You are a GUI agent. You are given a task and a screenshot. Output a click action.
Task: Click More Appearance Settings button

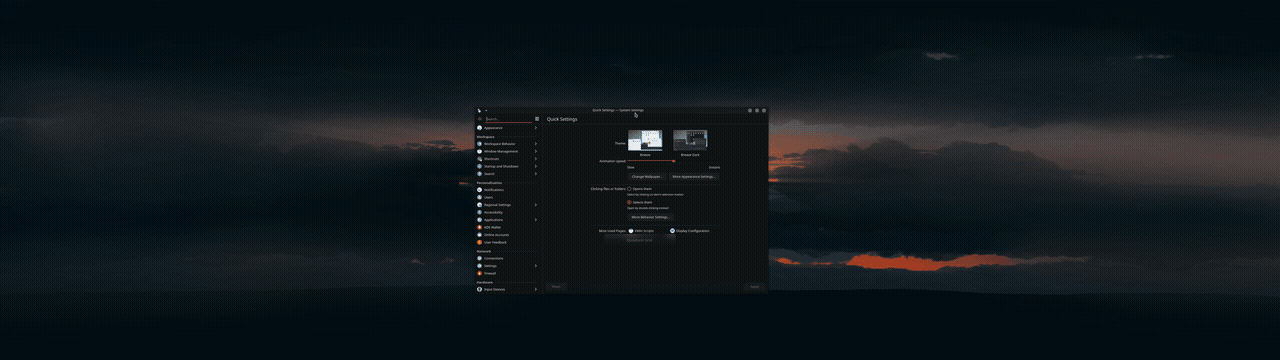(x=694, y=176)
